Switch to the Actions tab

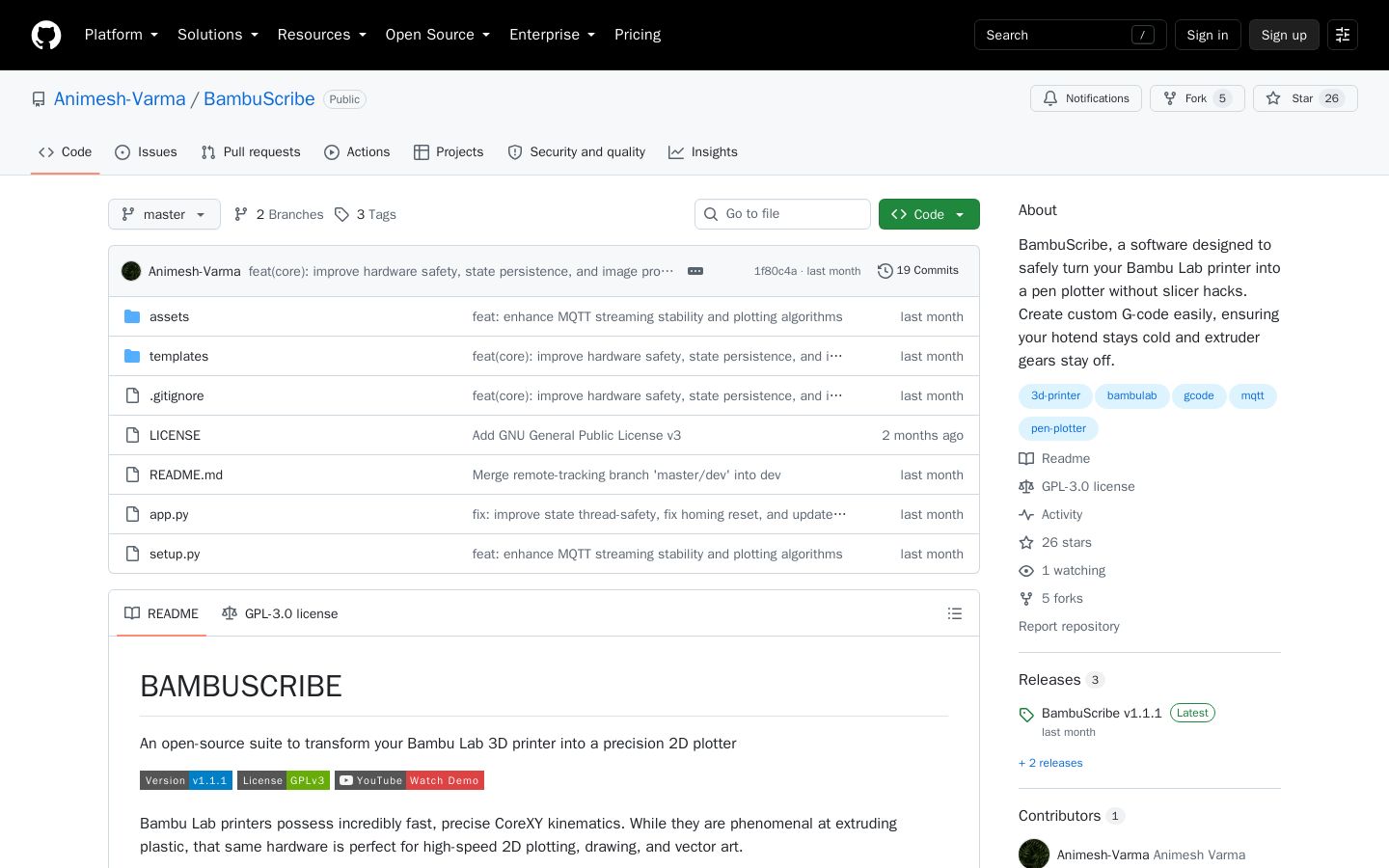coord(357,152)
